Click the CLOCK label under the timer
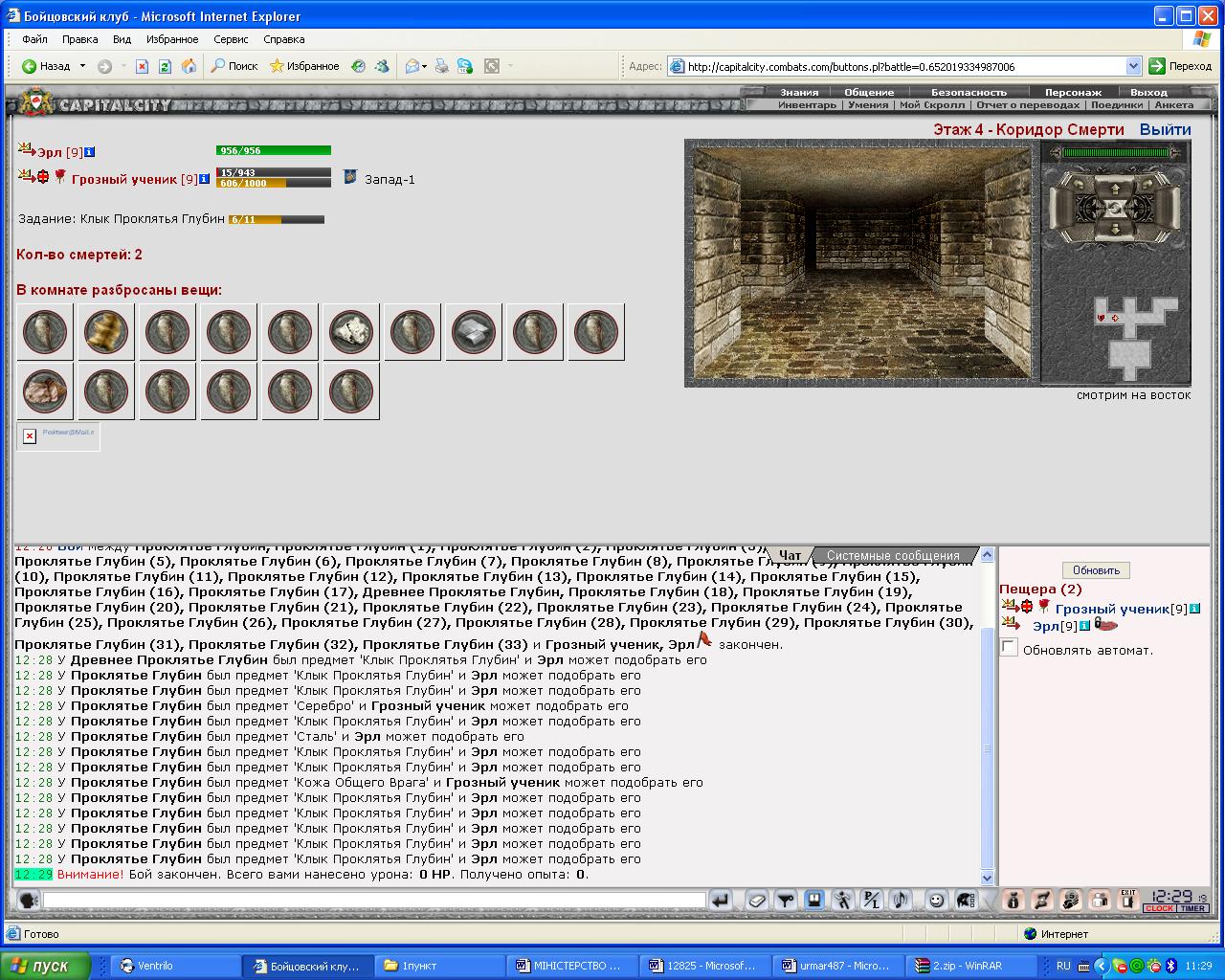1225x980 pixels. point(1160,908)
